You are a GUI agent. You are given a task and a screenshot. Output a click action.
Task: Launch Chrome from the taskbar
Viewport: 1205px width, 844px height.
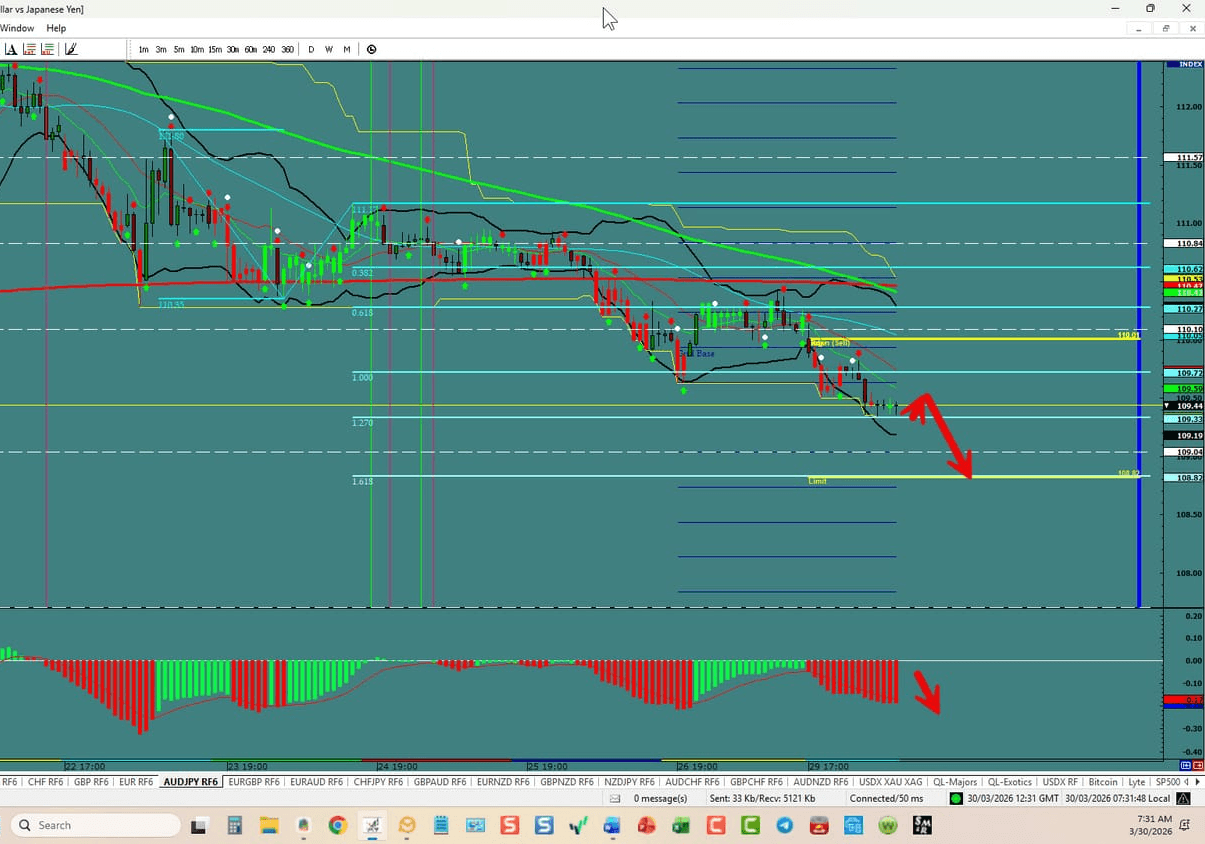click(337, 825)
